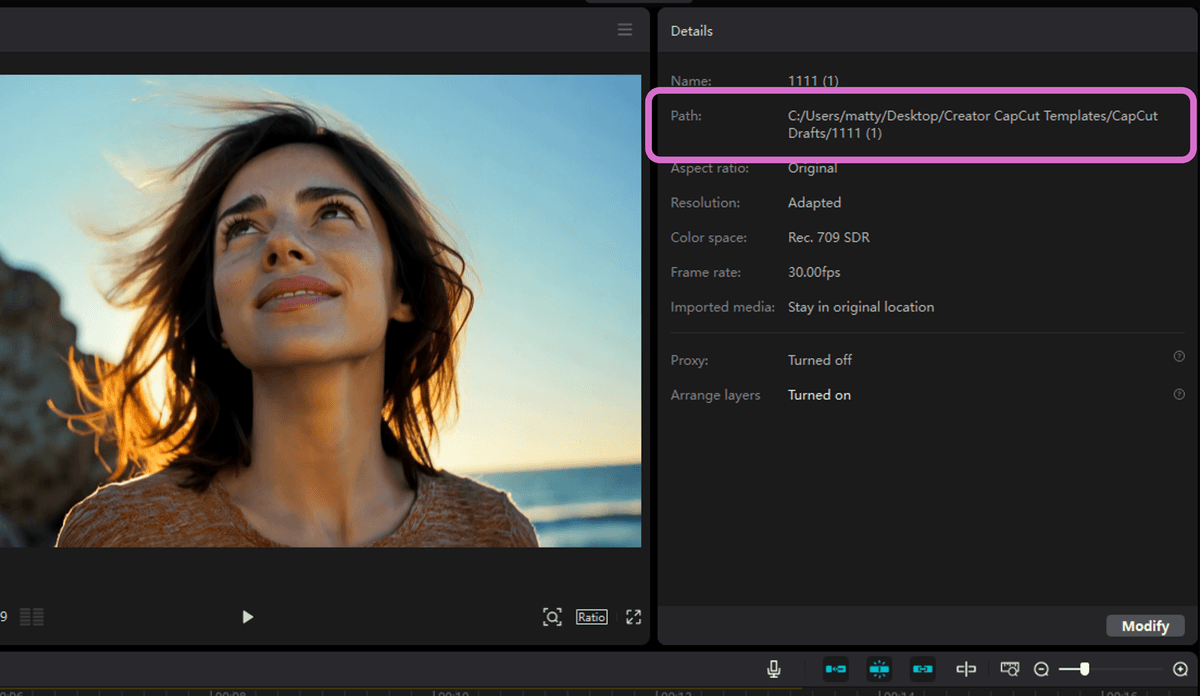This screenshot has height=696, width=1200.
Task: Click the 'Resolution:' label
Action: click(705, 202)
